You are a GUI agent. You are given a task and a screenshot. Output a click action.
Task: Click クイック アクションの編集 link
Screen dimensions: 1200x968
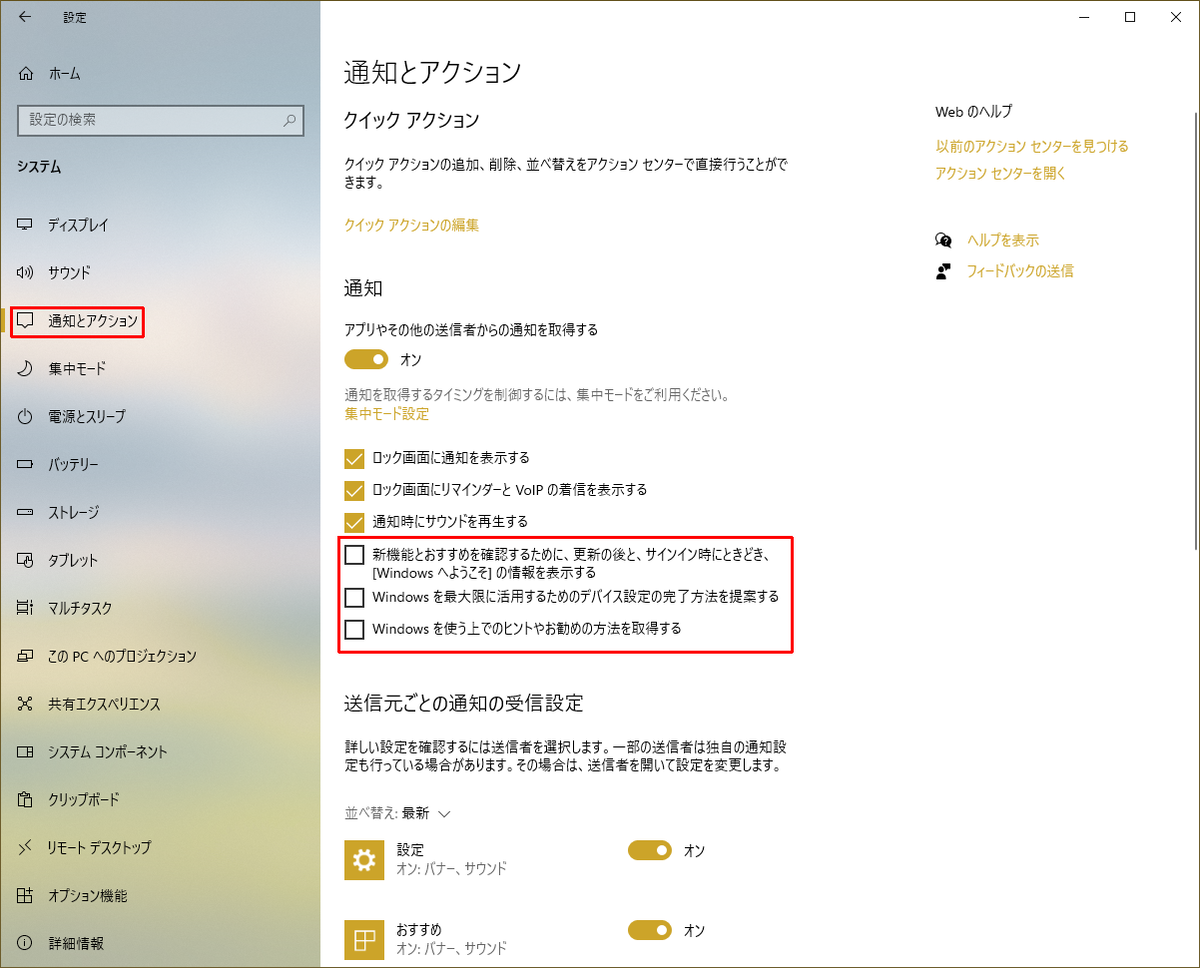(412, 225)
